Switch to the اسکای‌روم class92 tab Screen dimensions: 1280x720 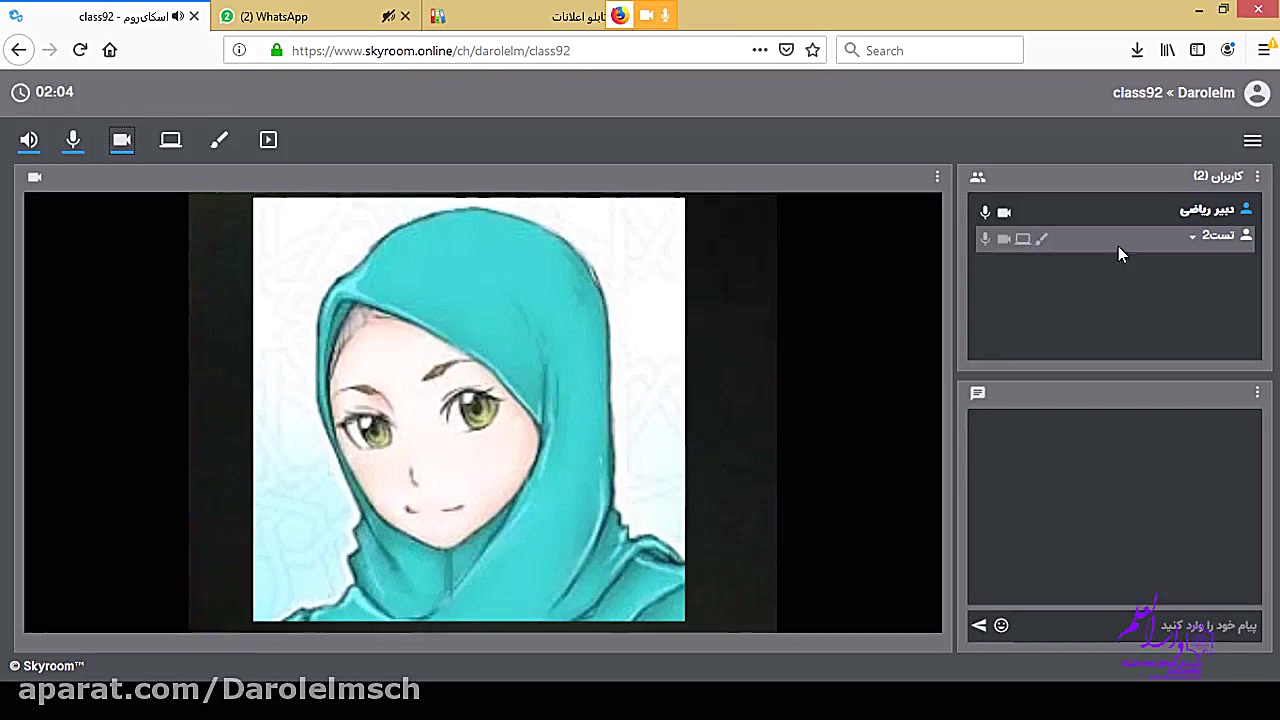click(105, 16)
